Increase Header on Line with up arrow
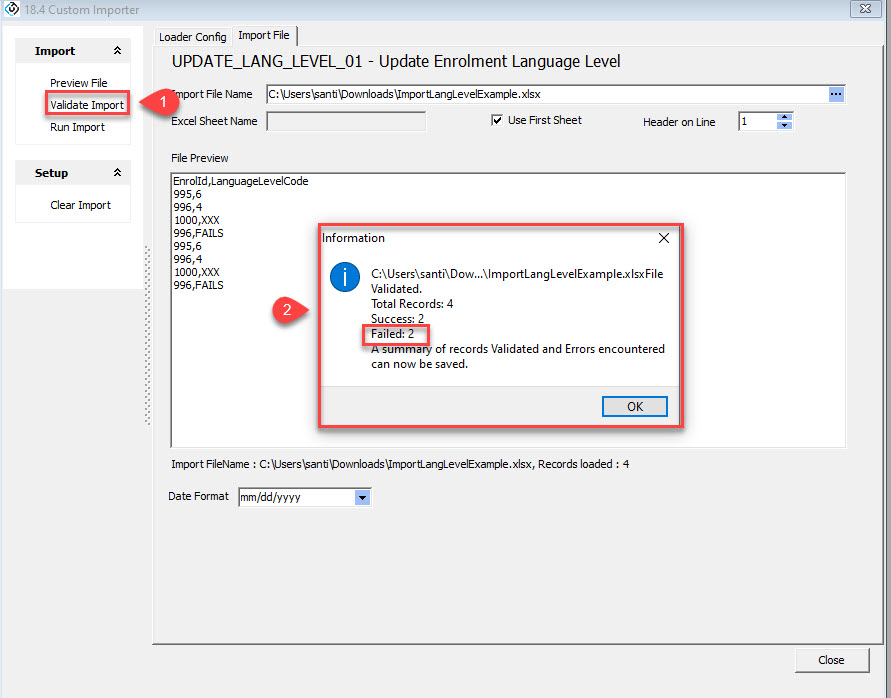 pos(785,117)
